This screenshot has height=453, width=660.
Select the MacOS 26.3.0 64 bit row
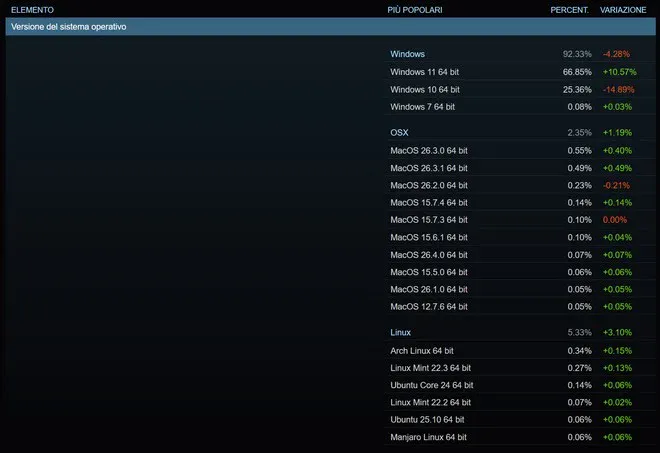tap(519, 151)
